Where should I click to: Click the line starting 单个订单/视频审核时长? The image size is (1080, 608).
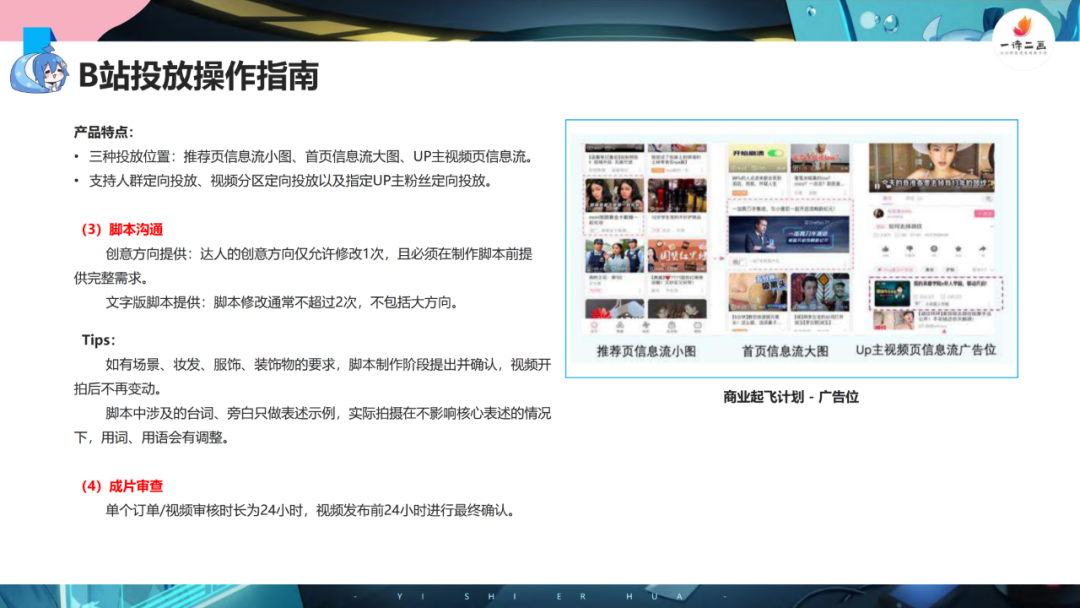point(311,510)
